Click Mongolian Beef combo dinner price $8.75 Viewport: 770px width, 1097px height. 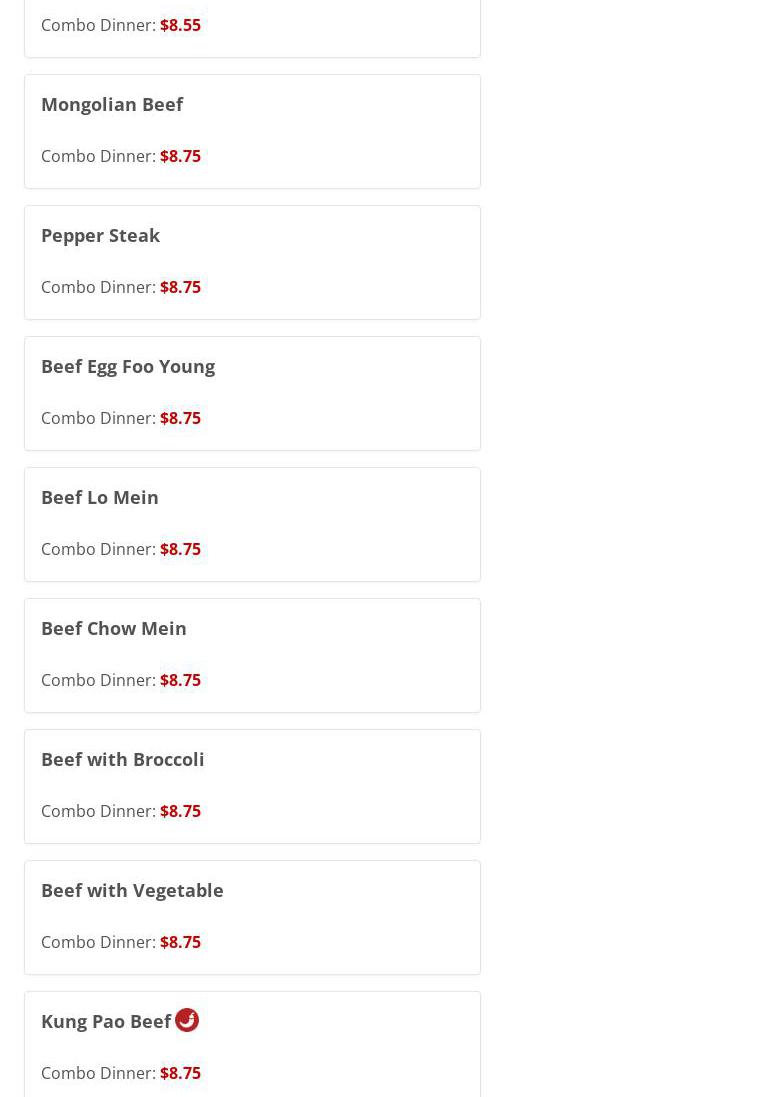pyautogui.click(x=180, y=156)
